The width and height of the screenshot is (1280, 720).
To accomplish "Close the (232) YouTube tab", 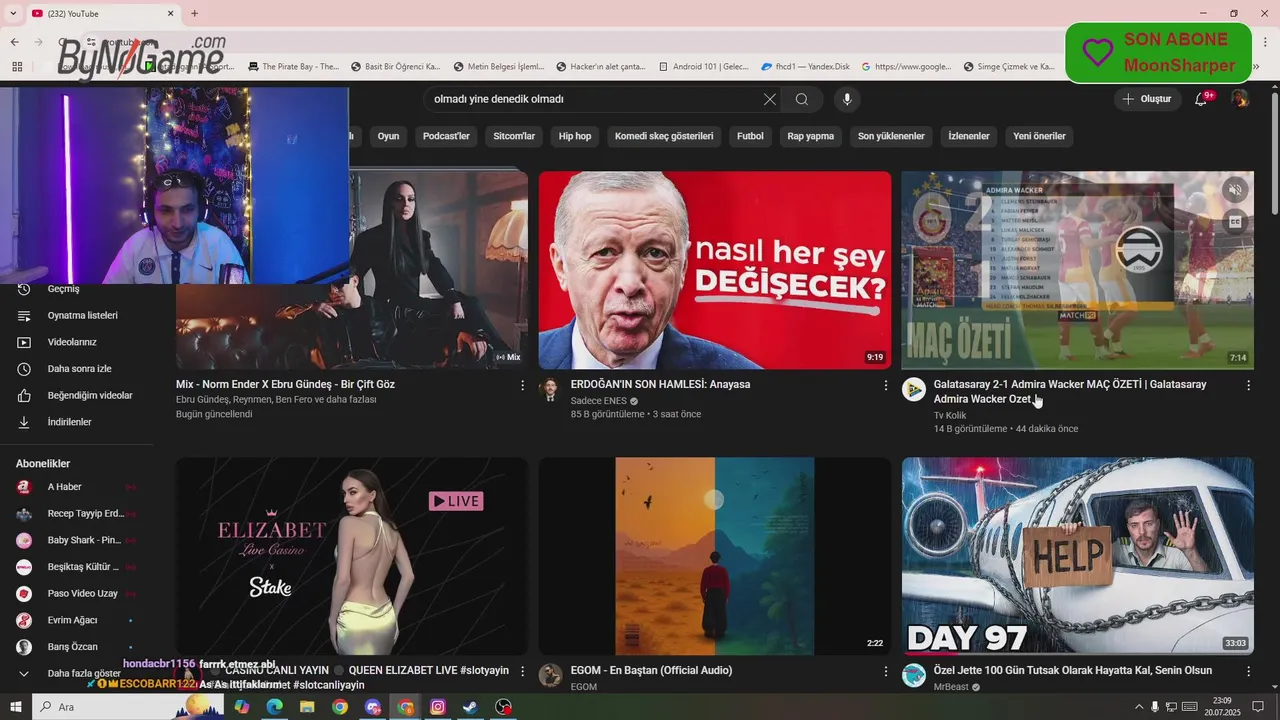I will point(170,13).
